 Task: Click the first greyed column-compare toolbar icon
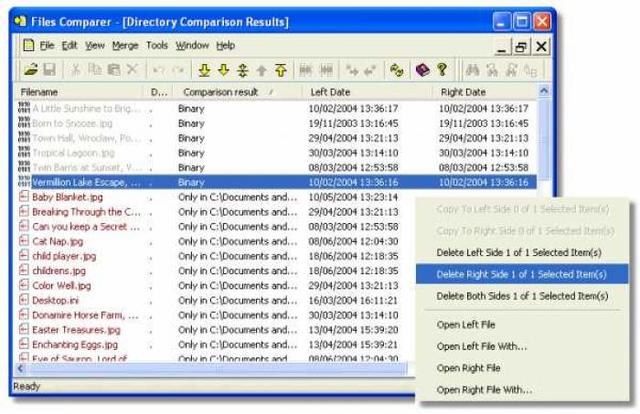306,70
